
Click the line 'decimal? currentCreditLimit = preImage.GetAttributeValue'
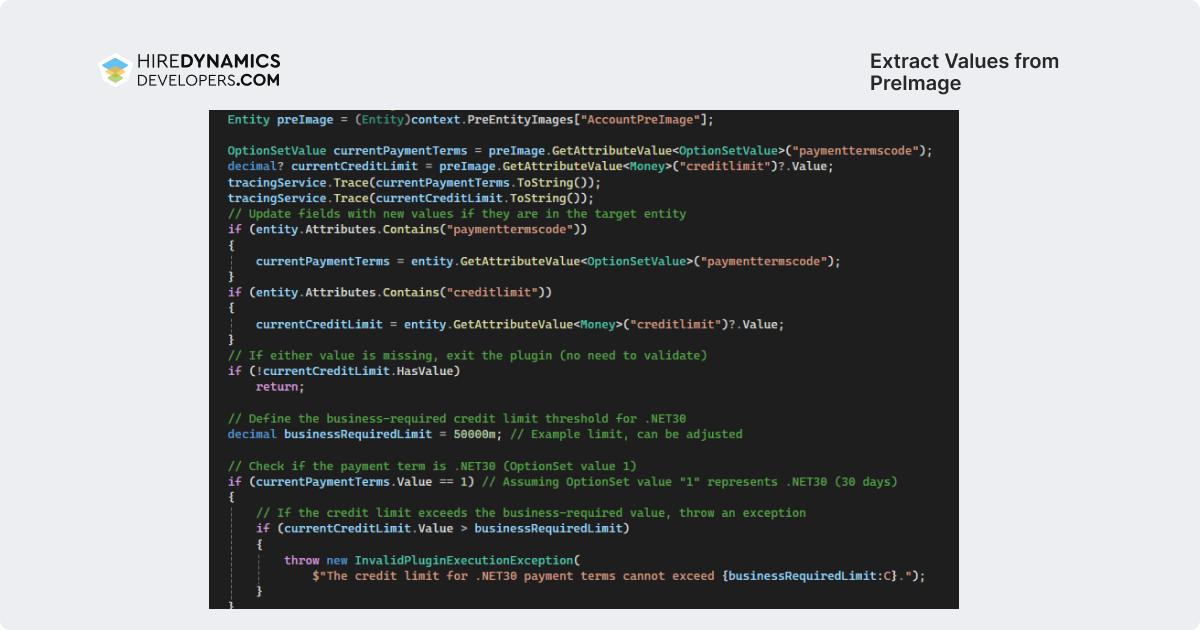(x=530, y=166)
